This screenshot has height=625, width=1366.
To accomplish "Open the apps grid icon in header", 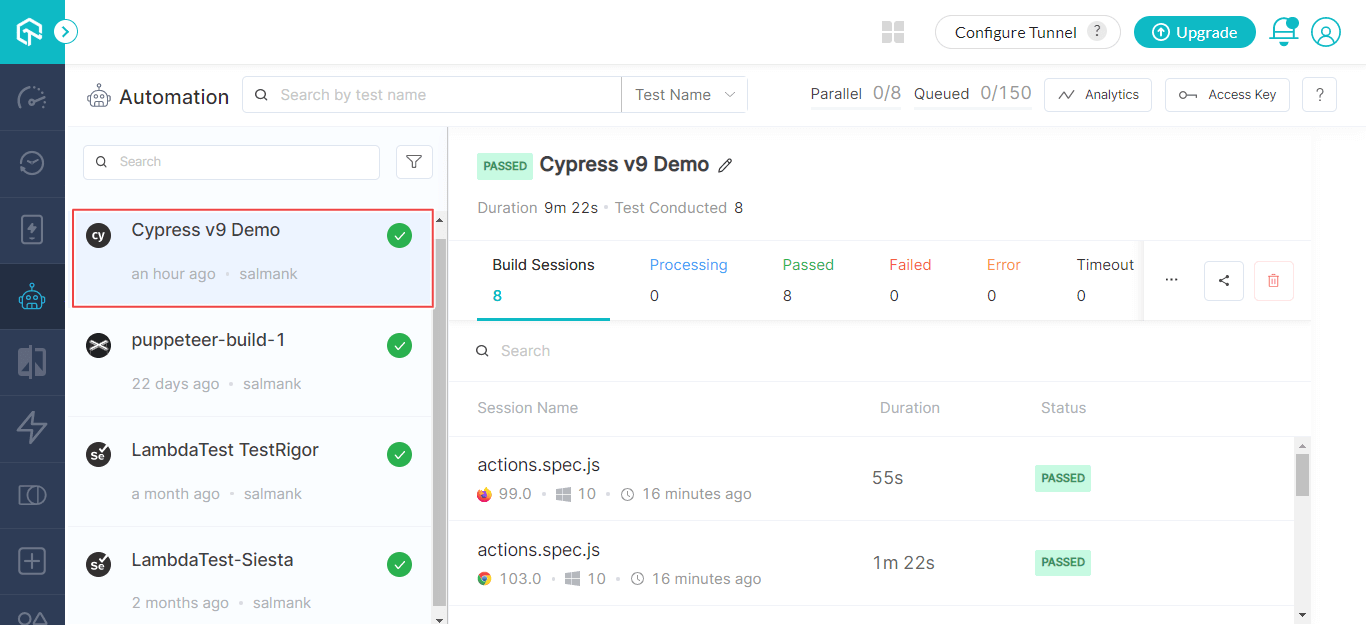I will 893,32.
